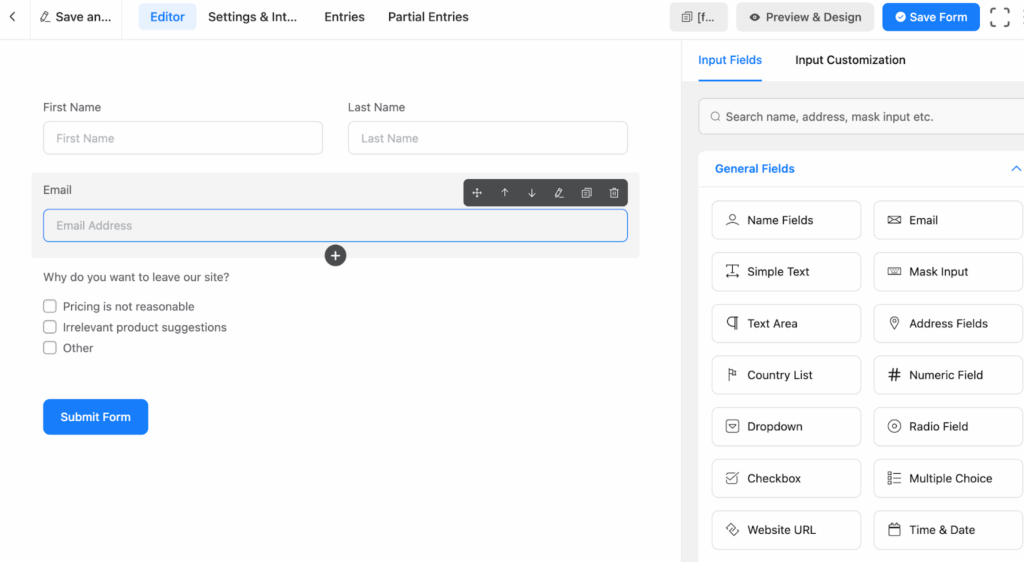1024x562 pixels.
Task: Toggle fullscreen mode icon
Action: [999, 17]
